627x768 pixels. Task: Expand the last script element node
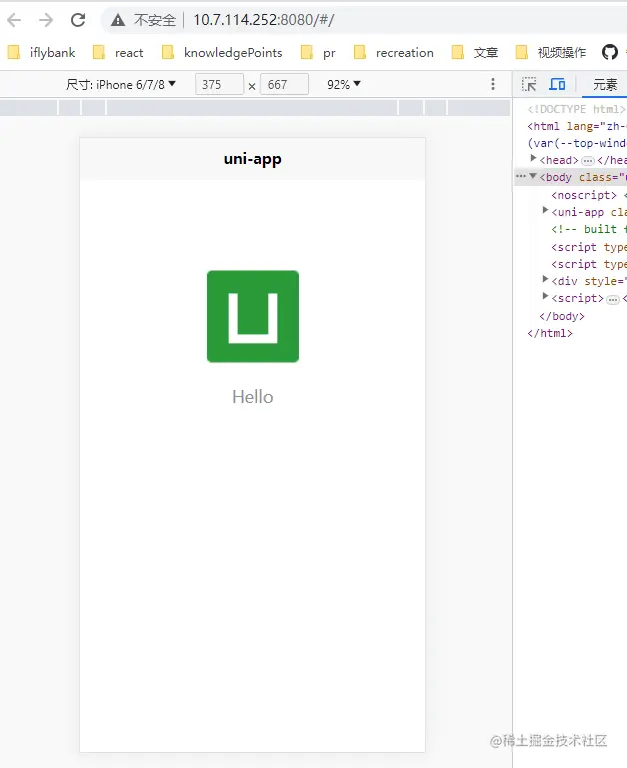click(545, 296)
